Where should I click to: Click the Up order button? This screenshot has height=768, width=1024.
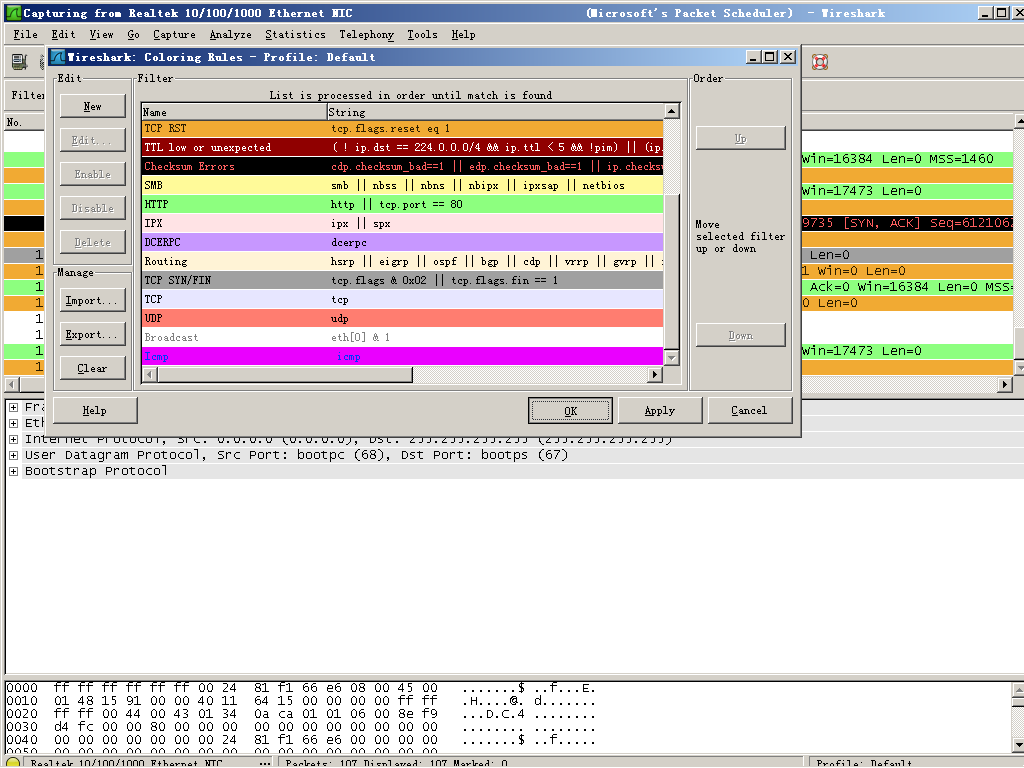click(741, 138)
